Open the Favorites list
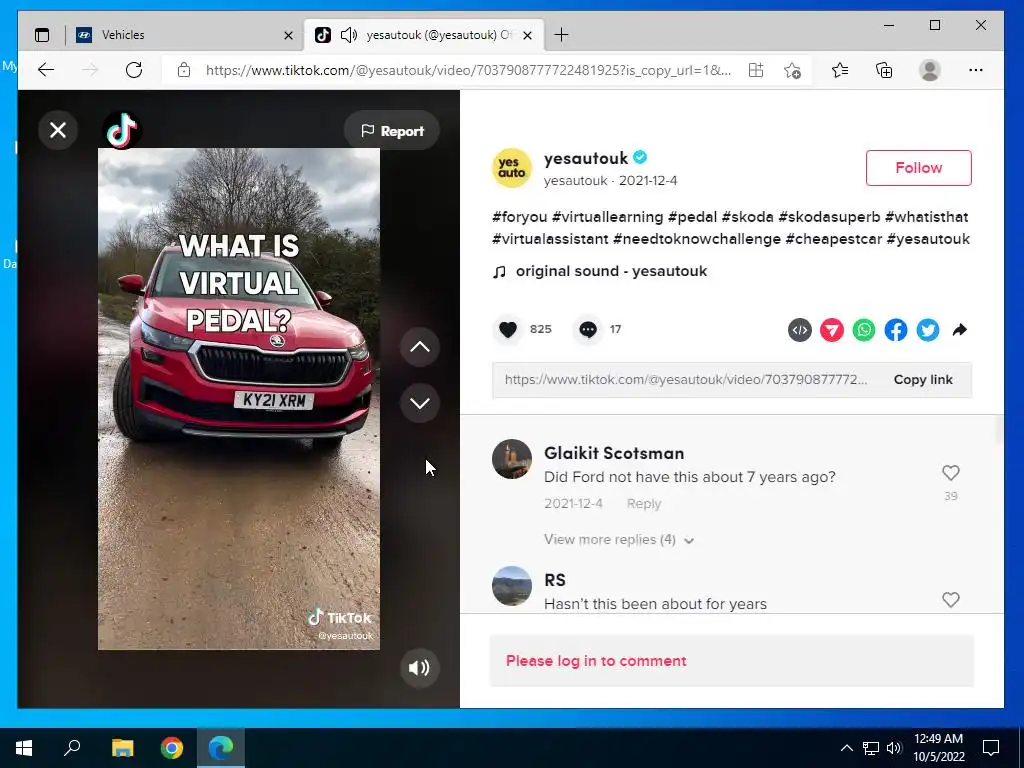 click(x=840, y=70)
